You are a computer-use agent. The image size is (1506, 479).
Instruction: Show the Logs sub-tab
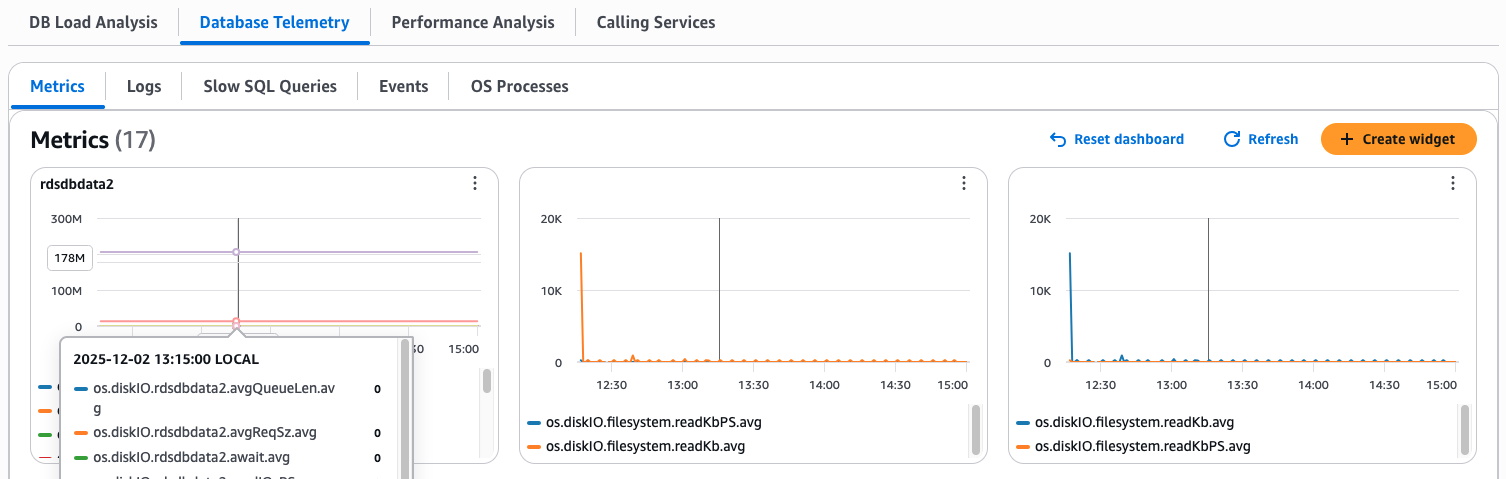(144, 86)
